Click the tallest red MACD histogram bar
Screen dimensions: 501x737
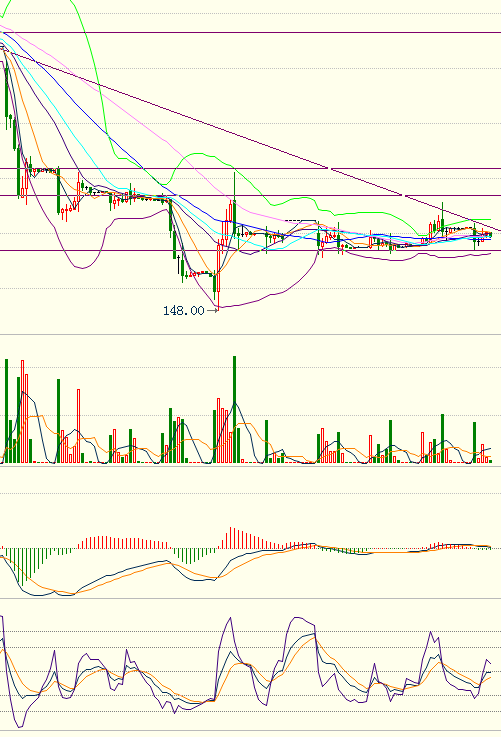(x=230, y=538)
